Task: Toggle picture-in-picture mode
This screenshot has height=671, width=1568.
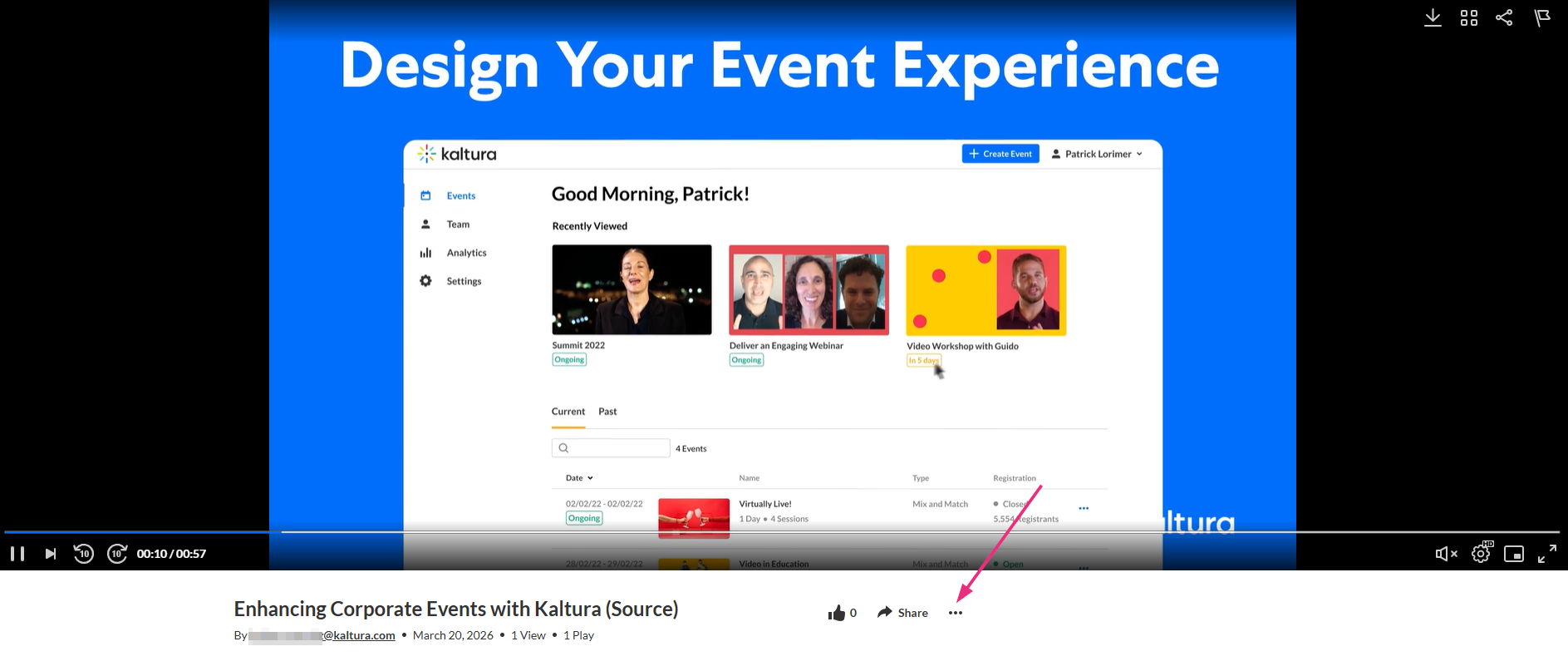Action: pos(1514,554)
